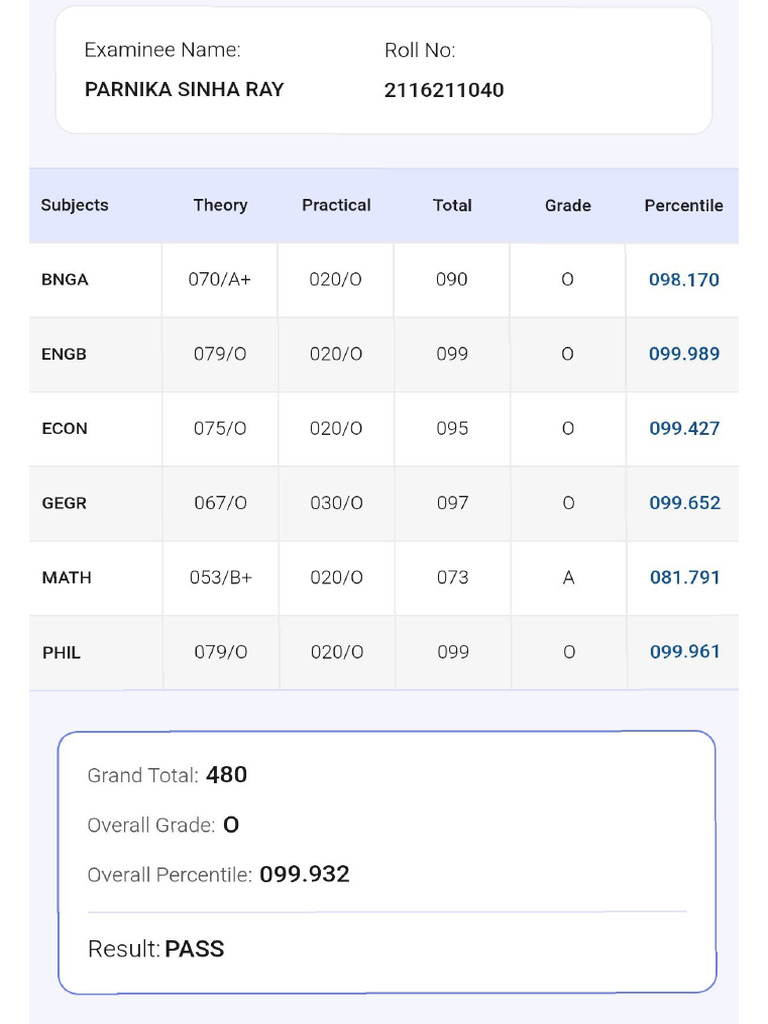Click the Percentile column header
The width and height of the screenshot is (768, 1024).
tap(684, 205)
